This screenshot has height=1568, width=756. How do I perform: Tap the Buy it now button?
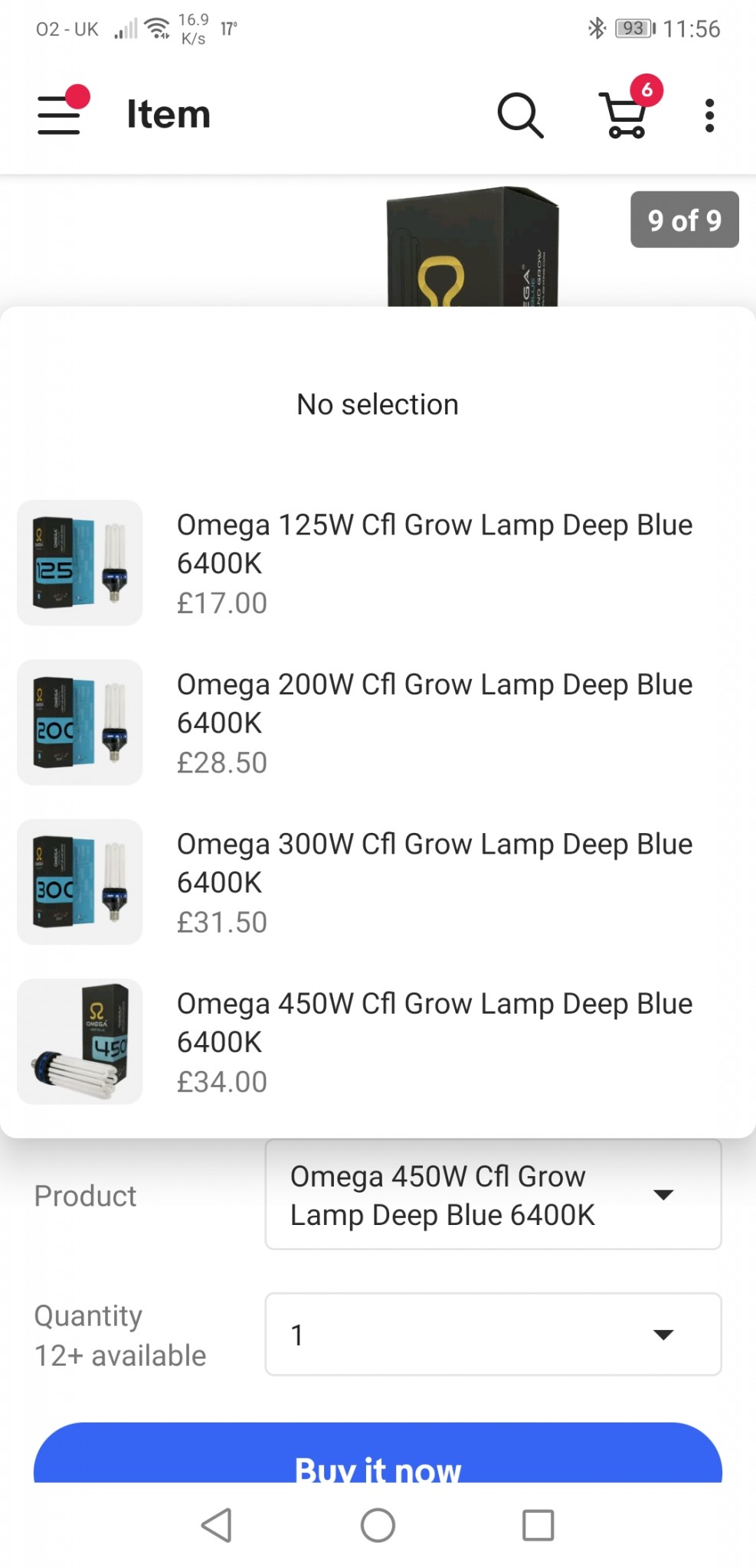point(378,1459)
